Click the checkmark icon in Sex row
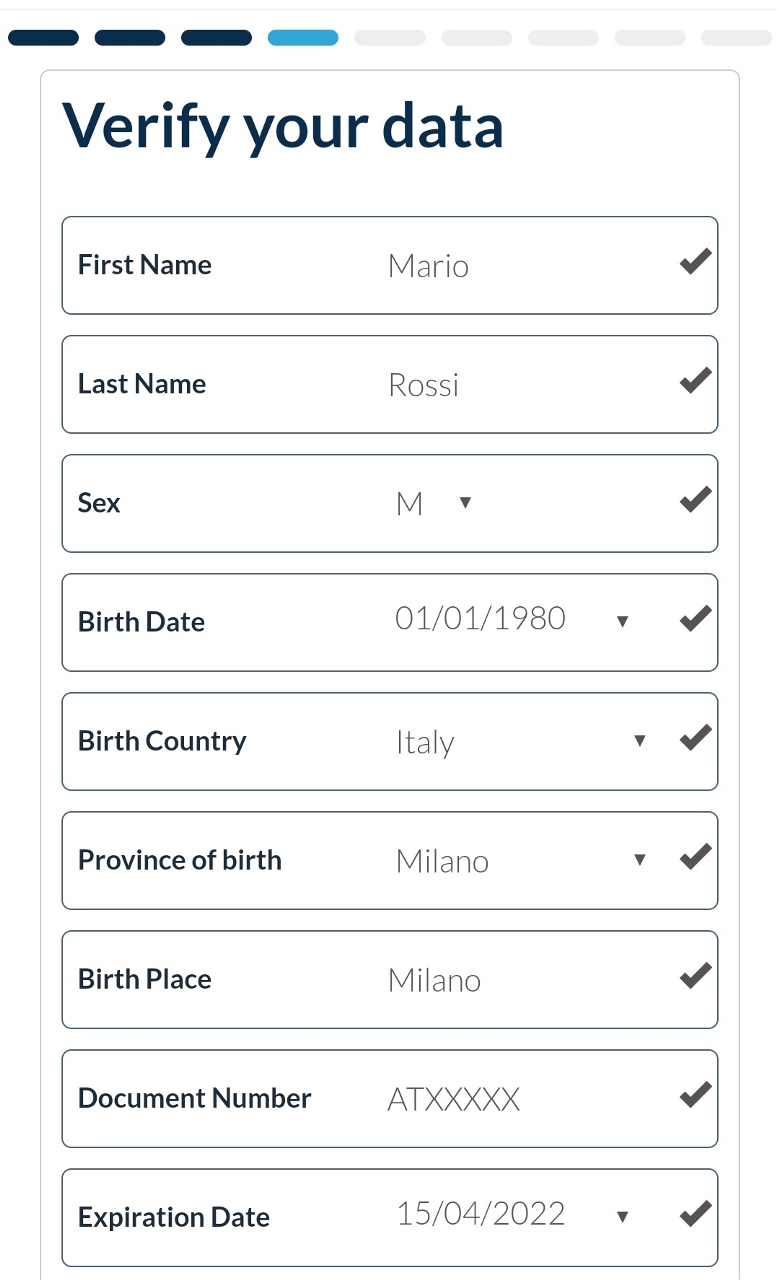This screenshot has height=1280, width=779. pos(695,501)
